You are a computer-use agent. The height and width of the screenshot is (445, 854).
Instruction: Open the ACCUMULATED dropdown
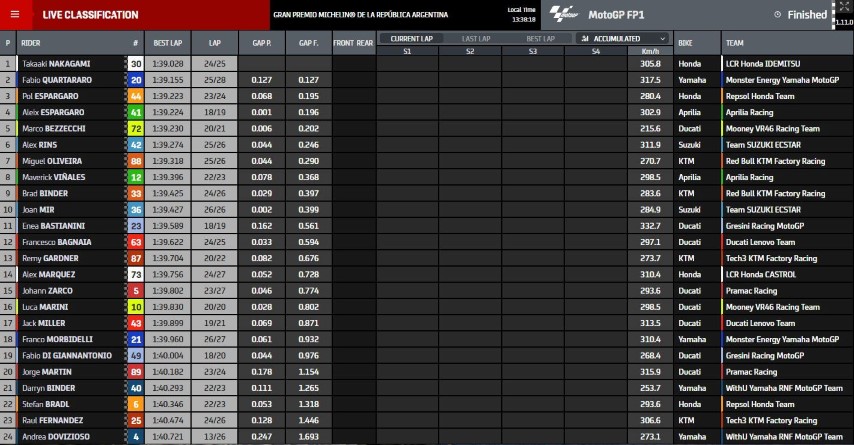623,39
